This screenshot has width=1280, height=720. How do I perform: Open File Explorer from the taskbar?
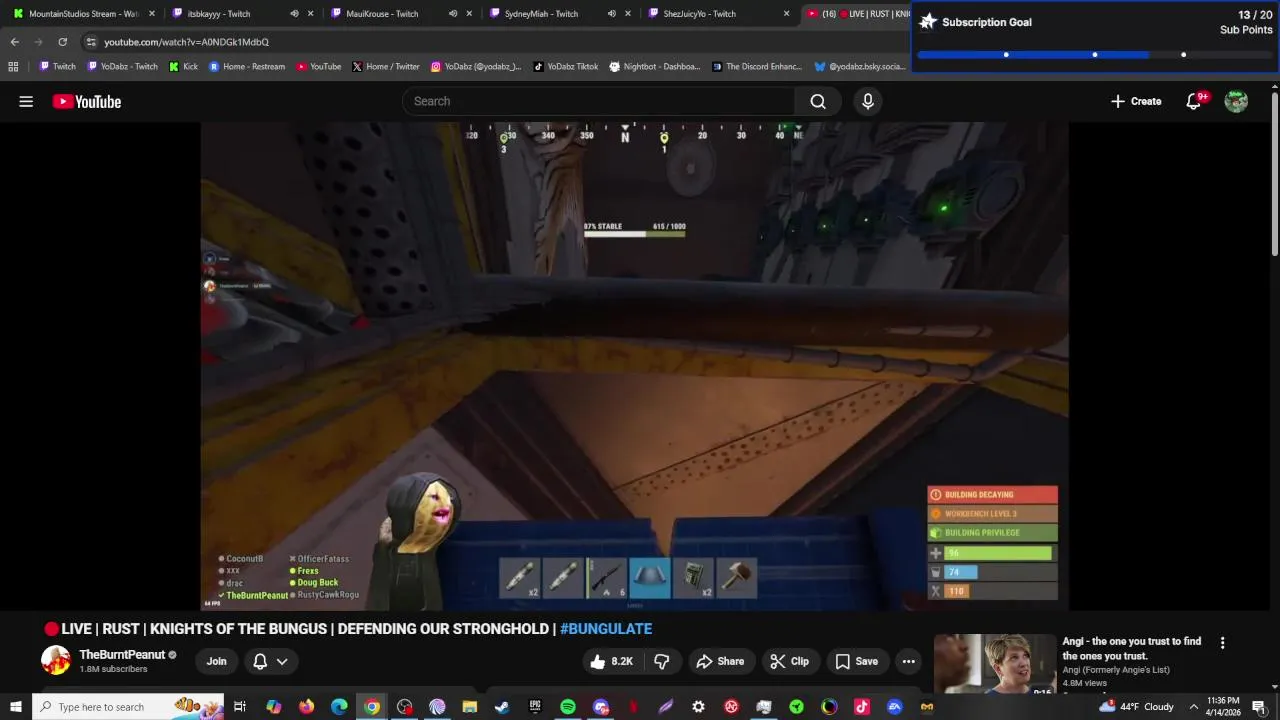click(469, 707)
